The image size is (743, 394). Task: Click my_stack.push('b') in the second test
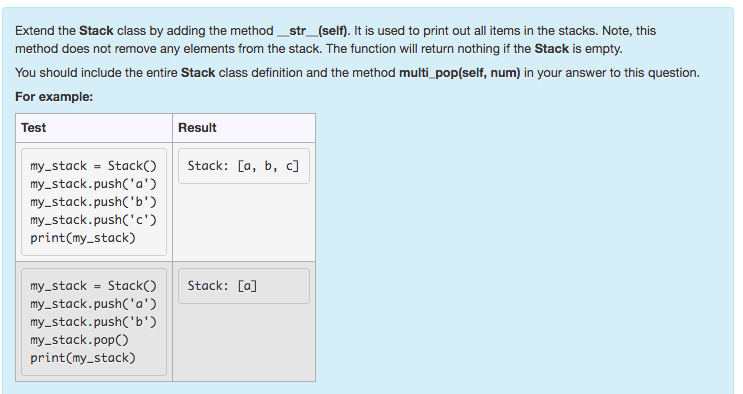(93, 322)
